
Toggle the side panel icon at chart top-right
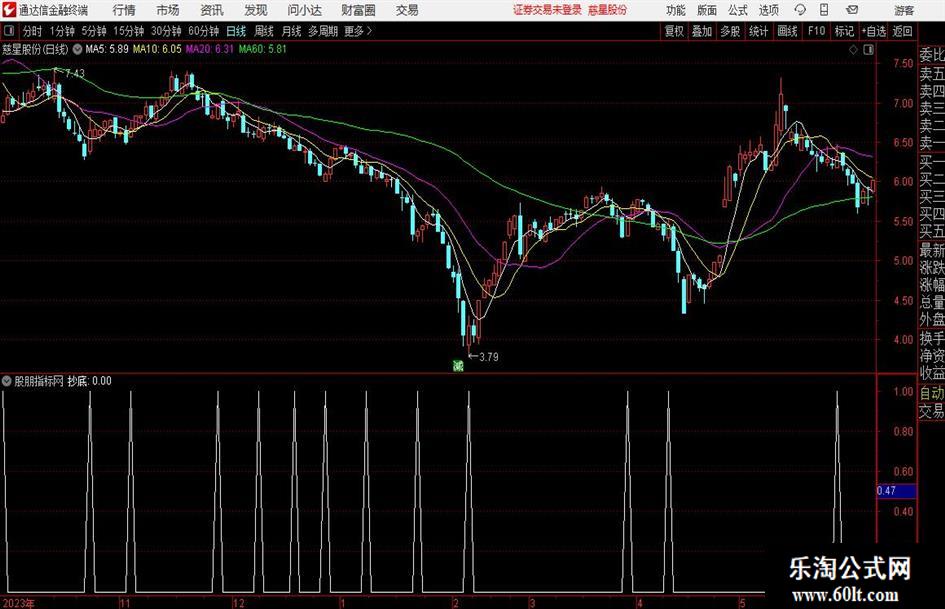coord(868,50)
